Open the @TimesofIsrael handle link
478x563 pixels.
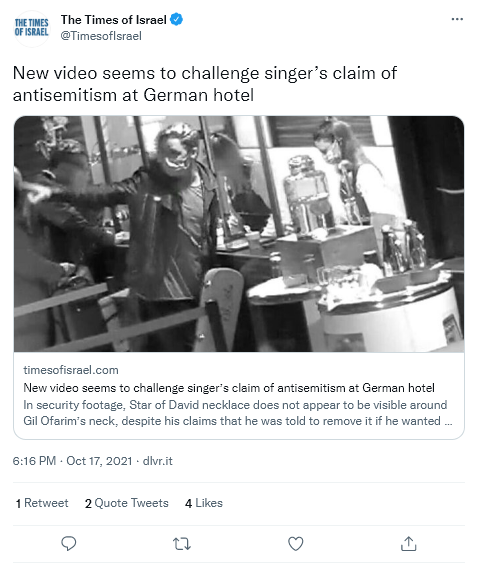coord(101,36)
